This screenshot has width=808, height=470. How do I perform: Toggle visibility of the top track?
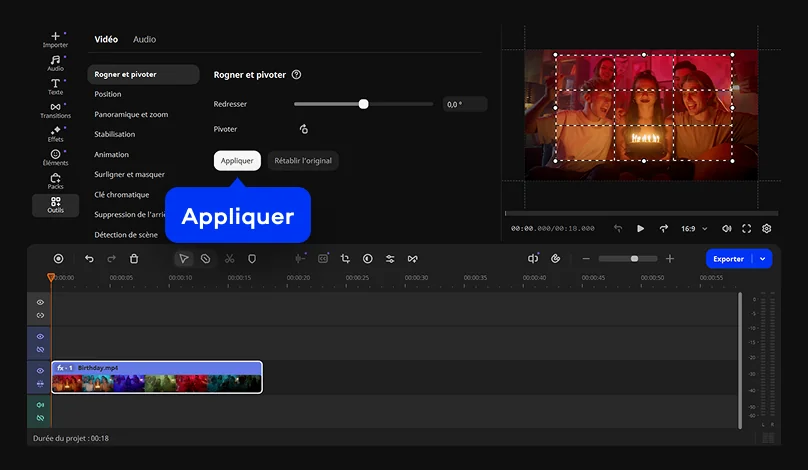coord(40,302)
